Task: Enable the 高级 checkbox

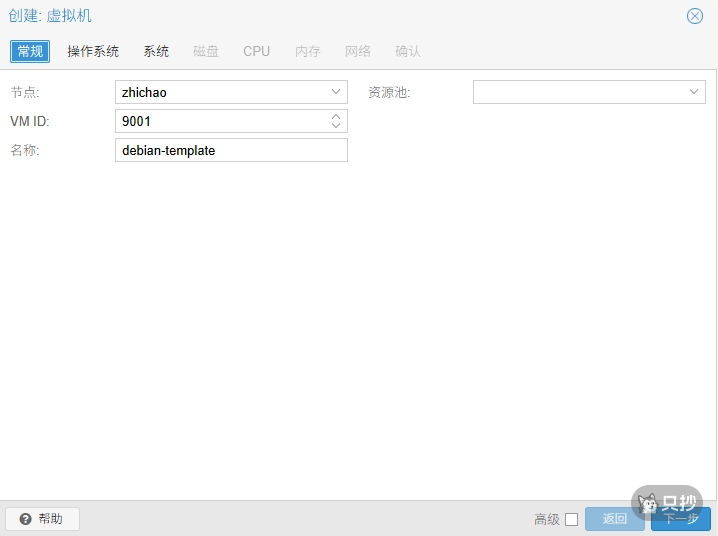Action: pyautogui.click(x=571, y=519)
